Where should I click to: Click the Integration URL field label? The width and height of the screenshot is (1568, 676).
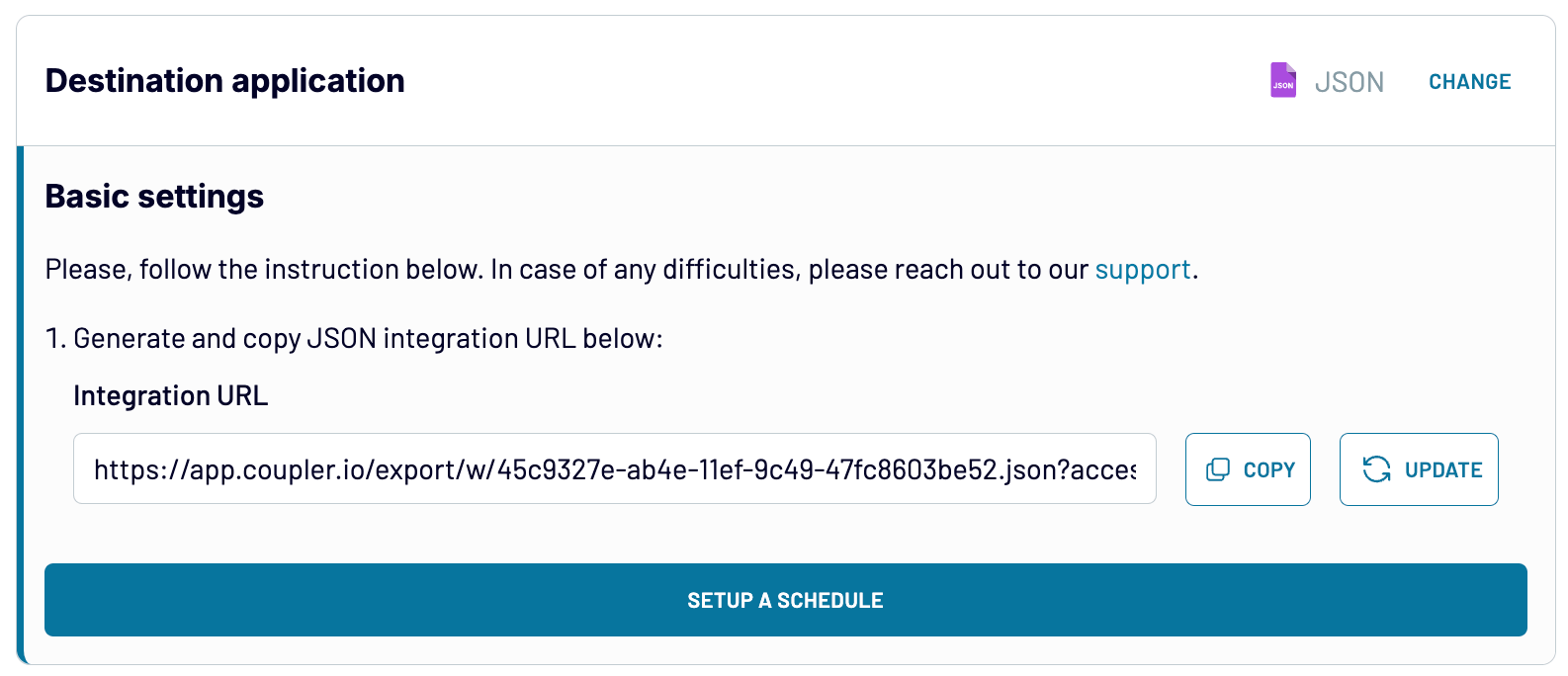coord(170,396)
